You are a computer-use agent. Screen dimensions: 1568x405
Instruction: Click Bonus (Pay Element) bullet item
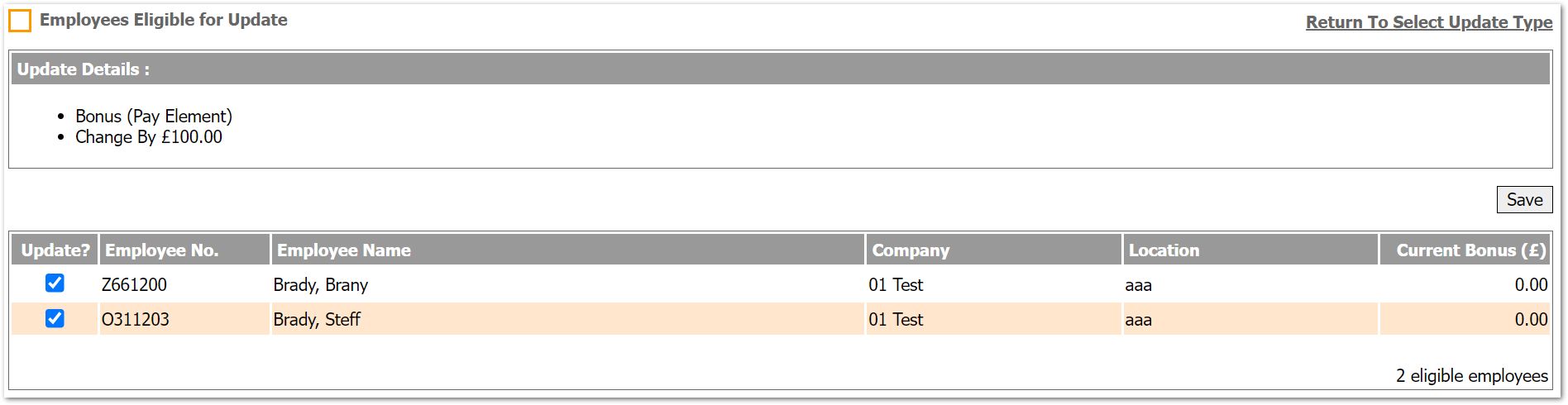pyautogui.click(x=154, y=117)
